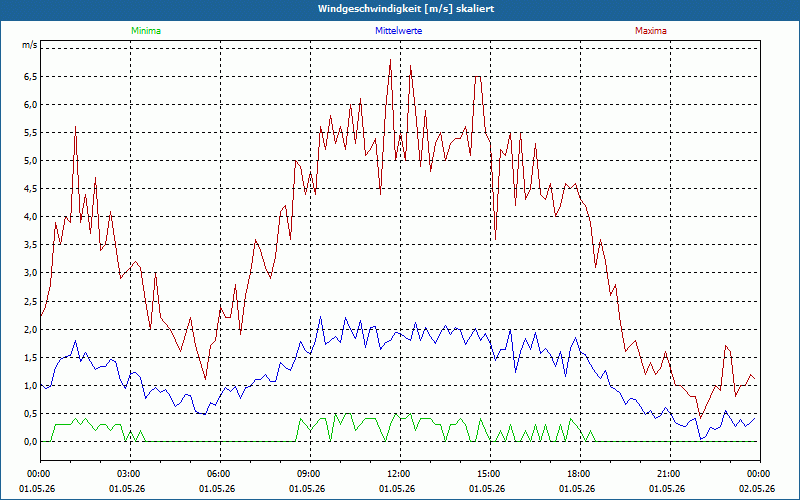The width and height of the screenshot is (800, 500).
Task: Click the 5,5 y-axis label
Action: click(31, 133)
